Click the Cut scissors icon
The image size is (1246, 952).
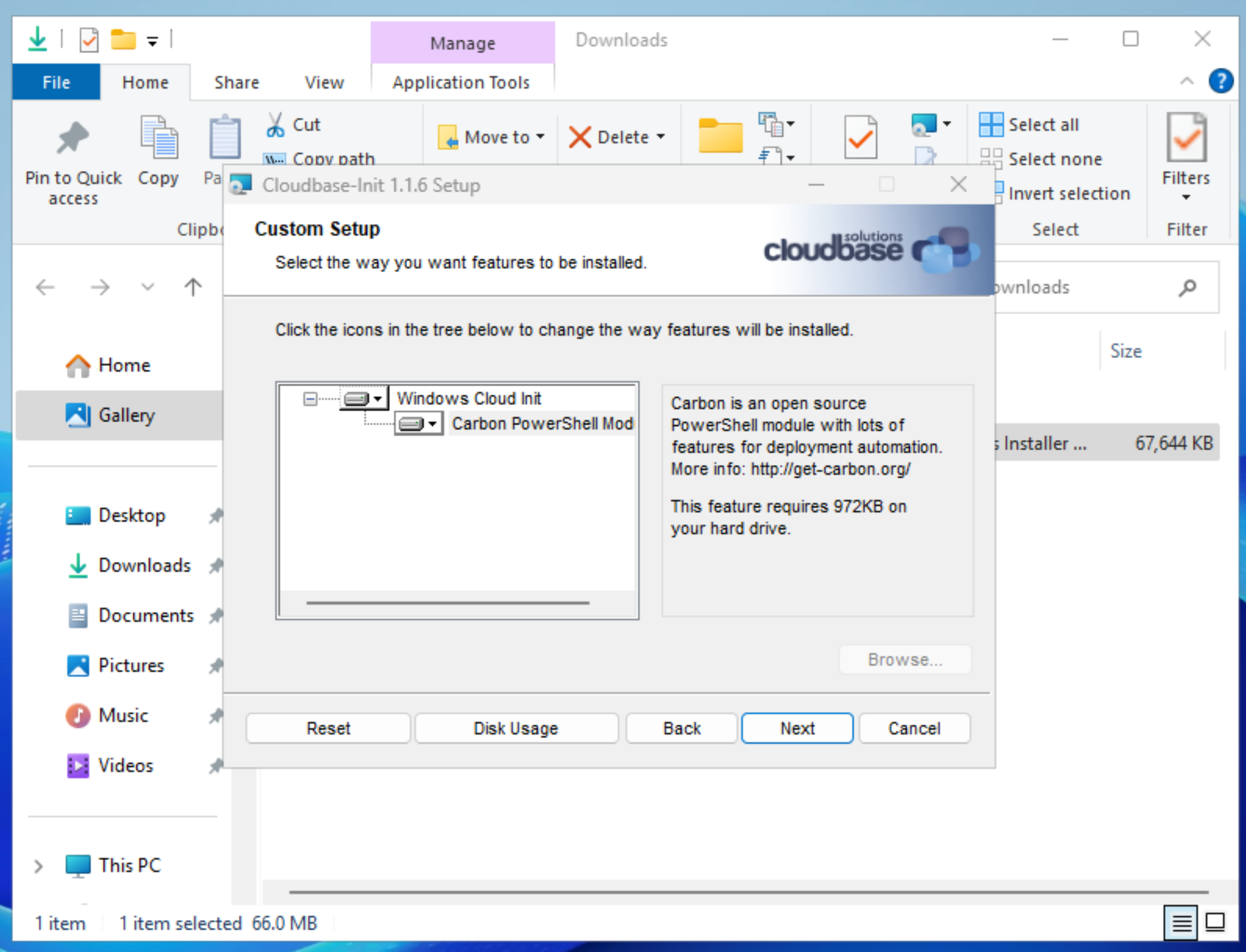point(276,124)
